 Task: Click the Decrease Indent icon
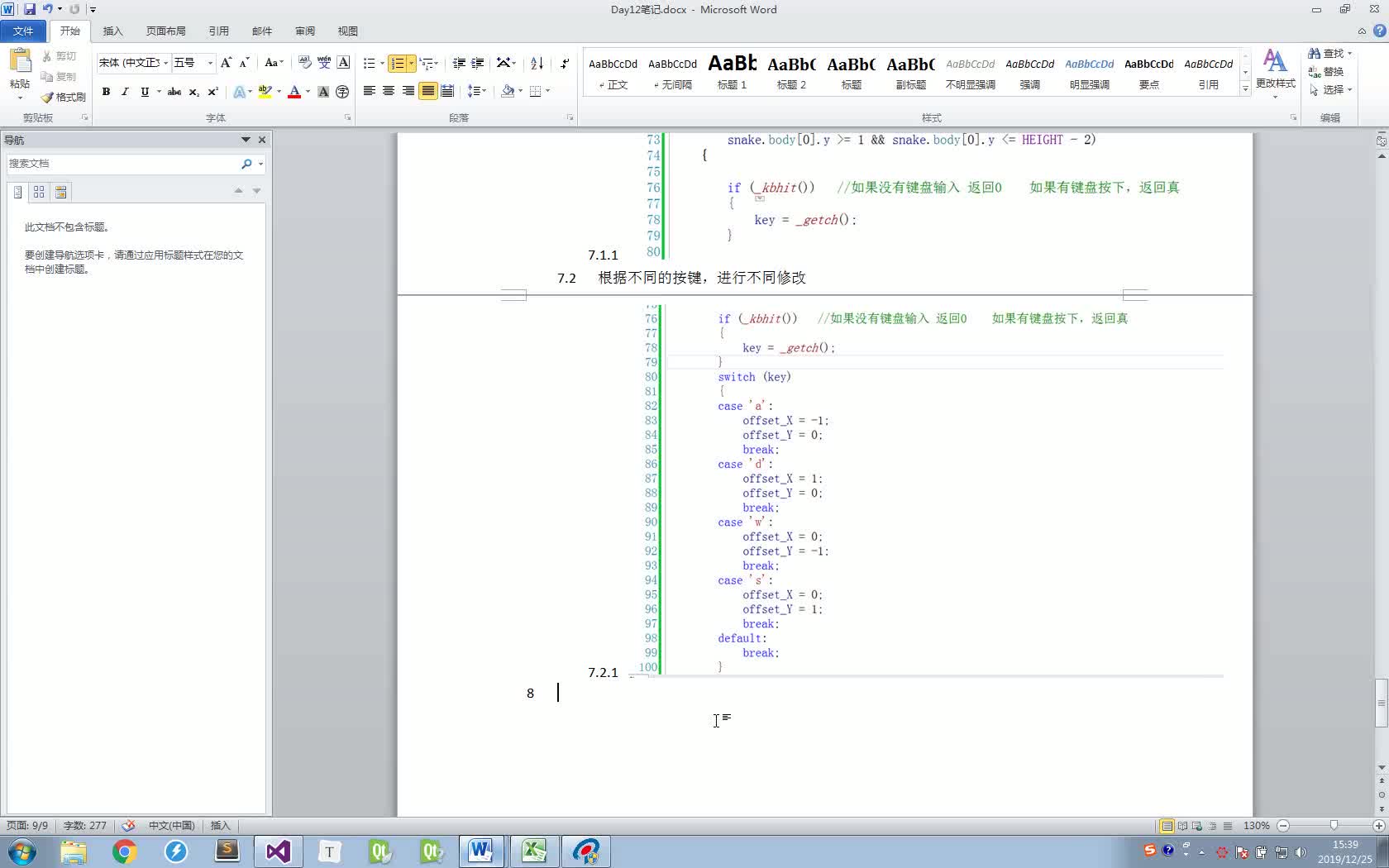[x=459, y=63]
